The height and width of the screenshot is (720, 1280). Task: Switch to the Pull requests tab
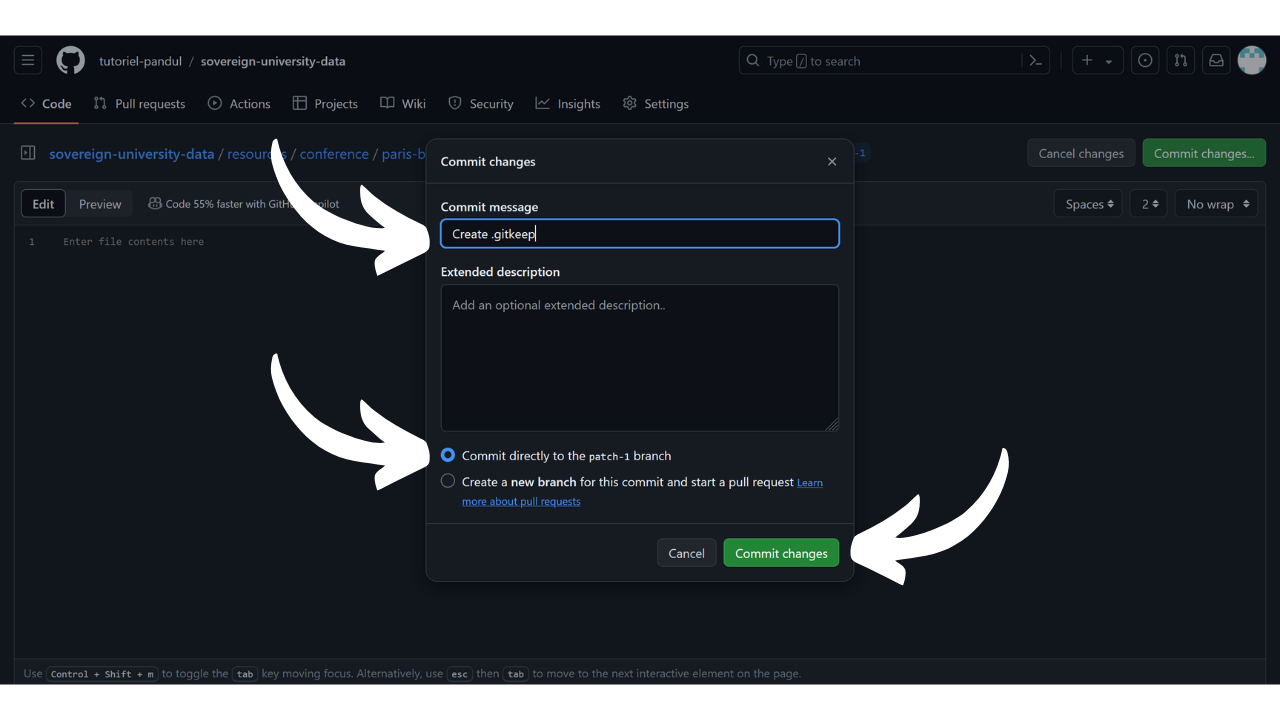tap(139, 104)
